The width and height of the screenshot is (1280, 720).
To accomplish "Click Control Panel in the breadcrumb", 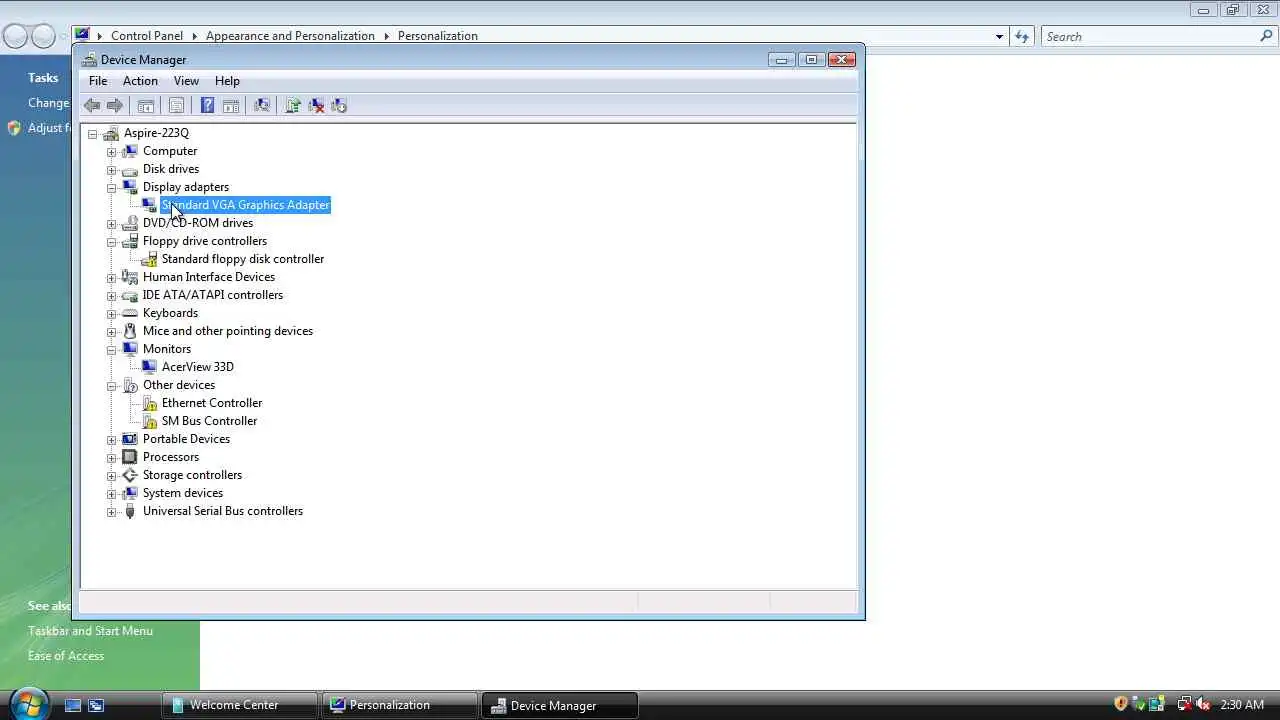I will [147, 36].
